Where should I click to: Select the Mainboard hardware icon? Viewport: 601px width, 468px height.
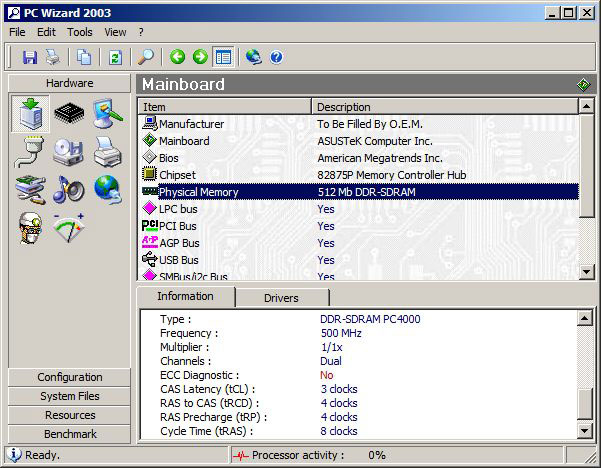tap(30, 114)
